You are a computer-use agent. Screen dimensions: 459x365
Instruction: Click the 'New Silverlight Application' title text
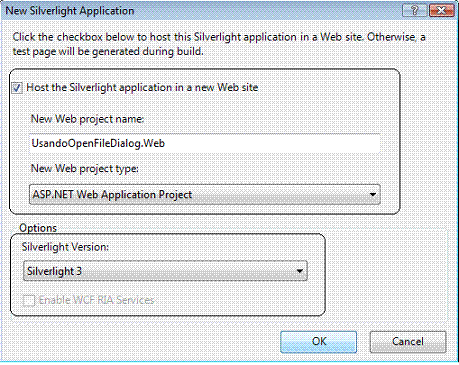[70, 11]
